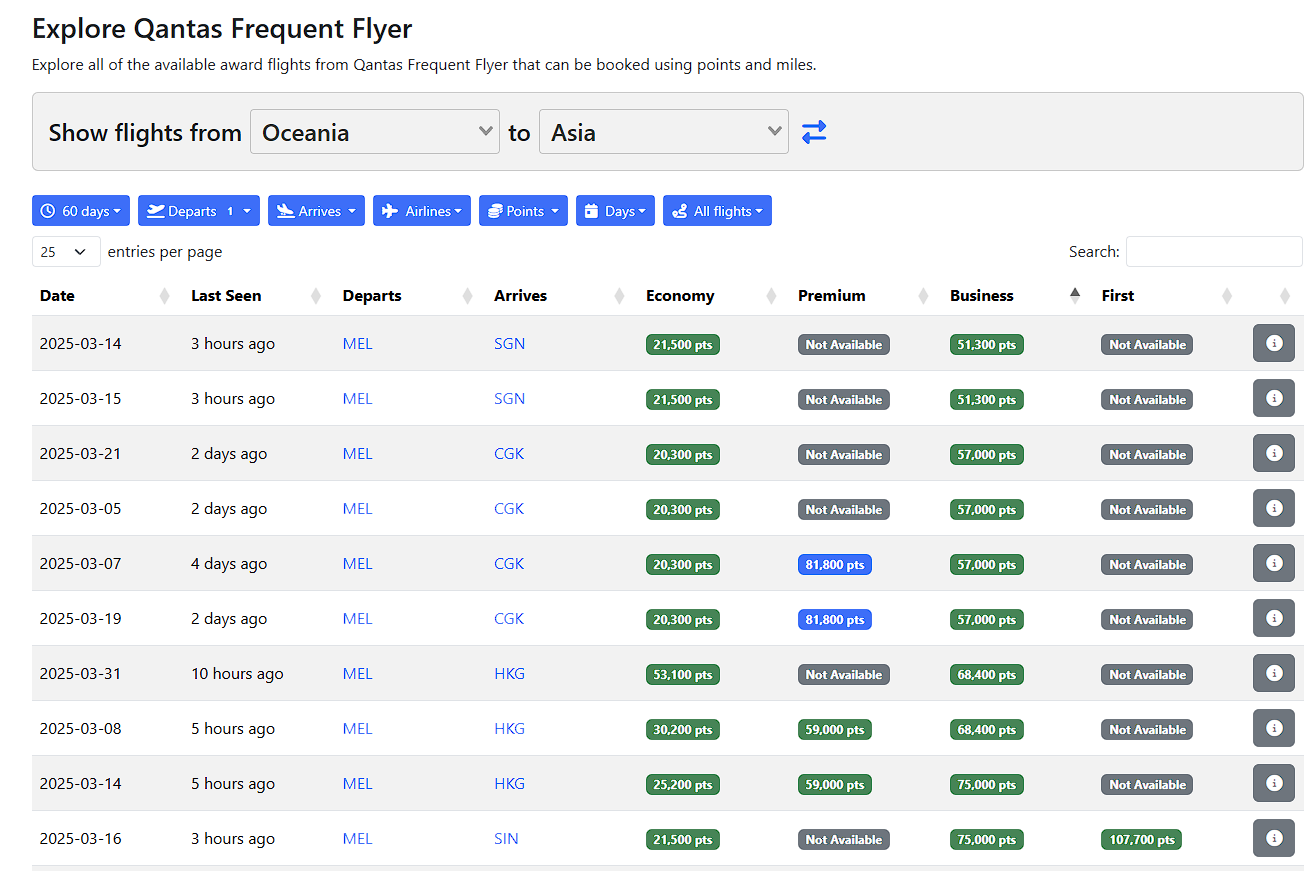Sort table by Date column
The image size is (1314, 871).
point(107,295)
